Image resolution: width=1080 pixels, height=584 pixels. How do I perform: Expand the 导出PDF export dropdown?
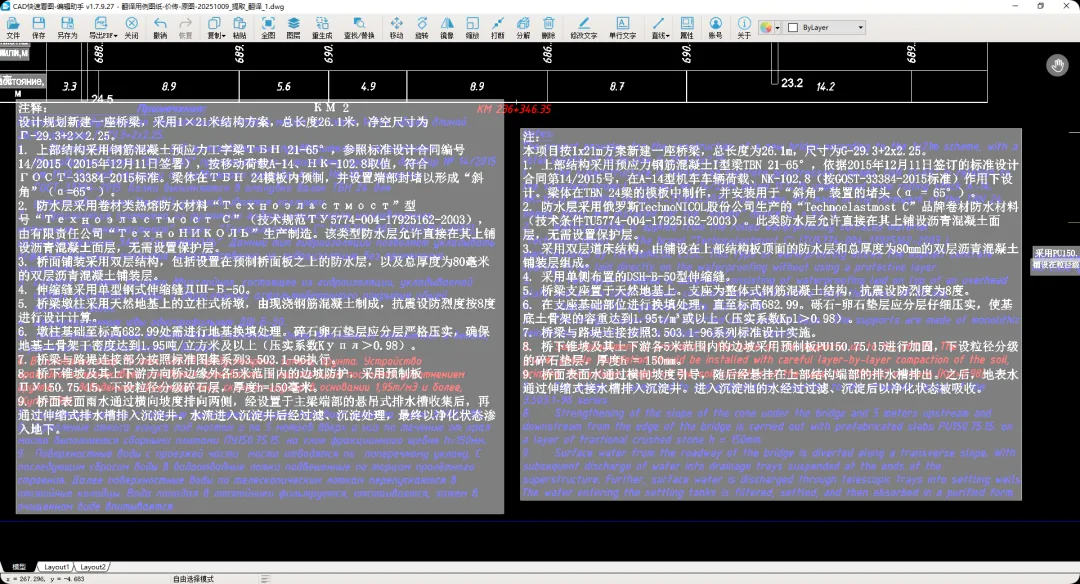click(102, 27)
